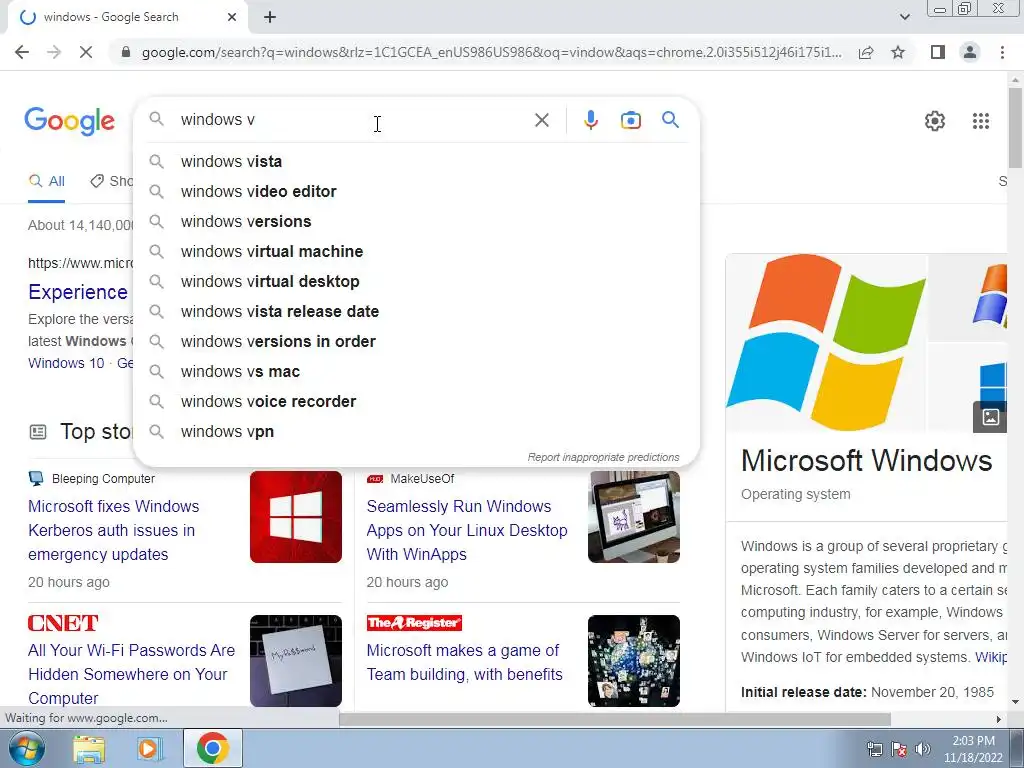Expand the tab search chevron

tap(904, 17)
